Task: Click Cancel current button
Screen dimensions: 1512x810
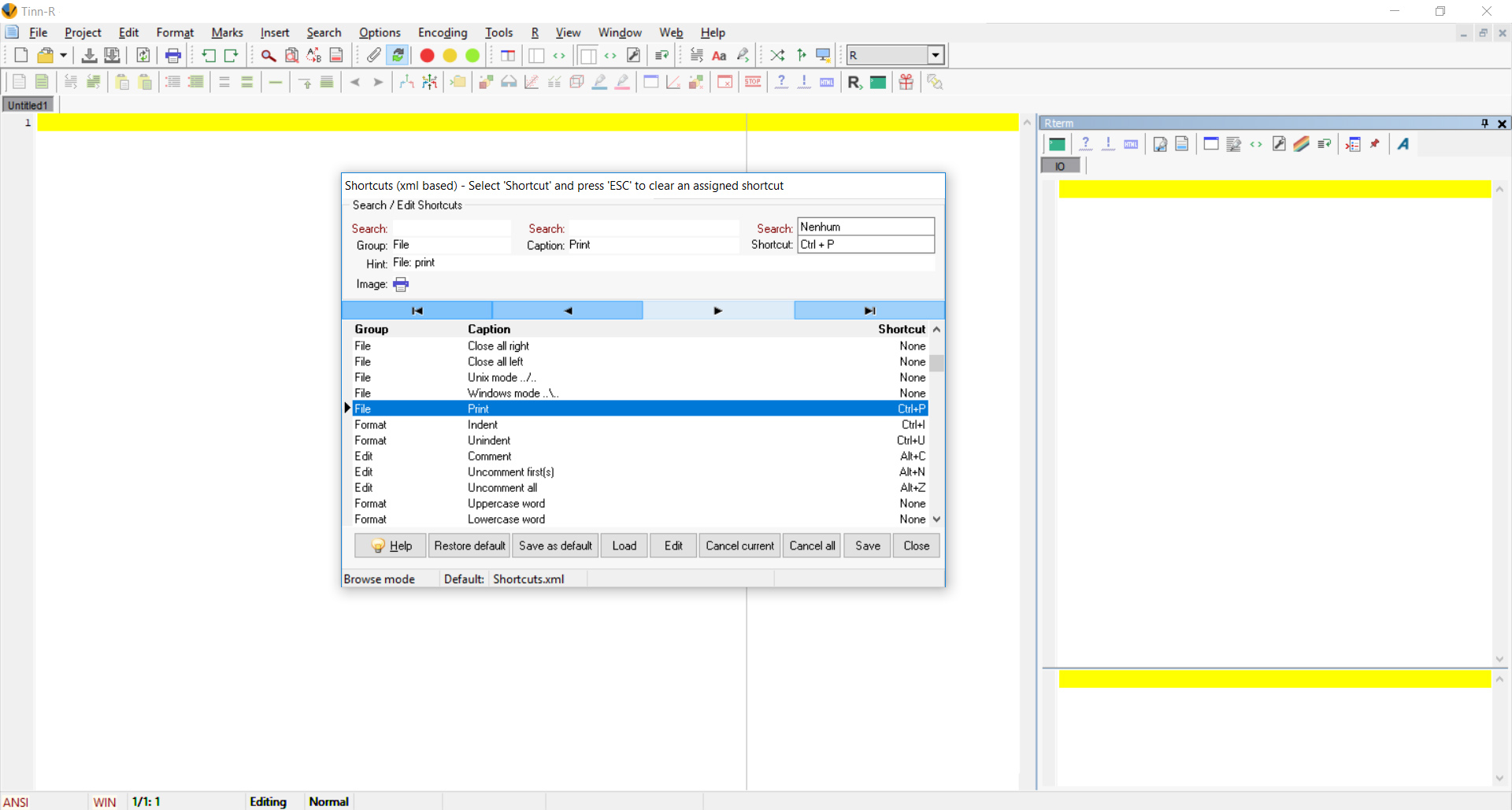Action: pyautogui.click(x=739, y=546)
